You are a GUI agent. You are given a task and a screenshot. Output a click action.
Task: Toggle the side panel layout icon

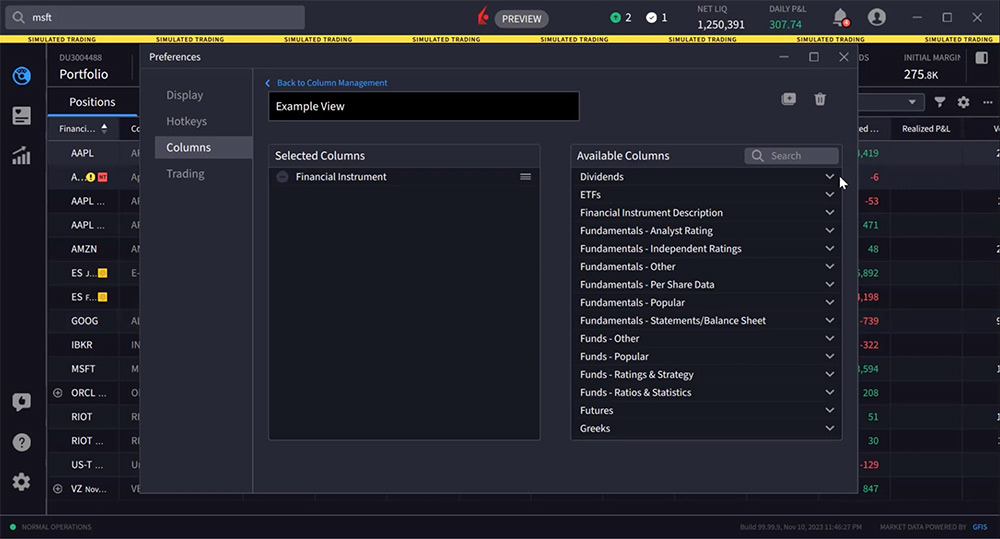981,58
